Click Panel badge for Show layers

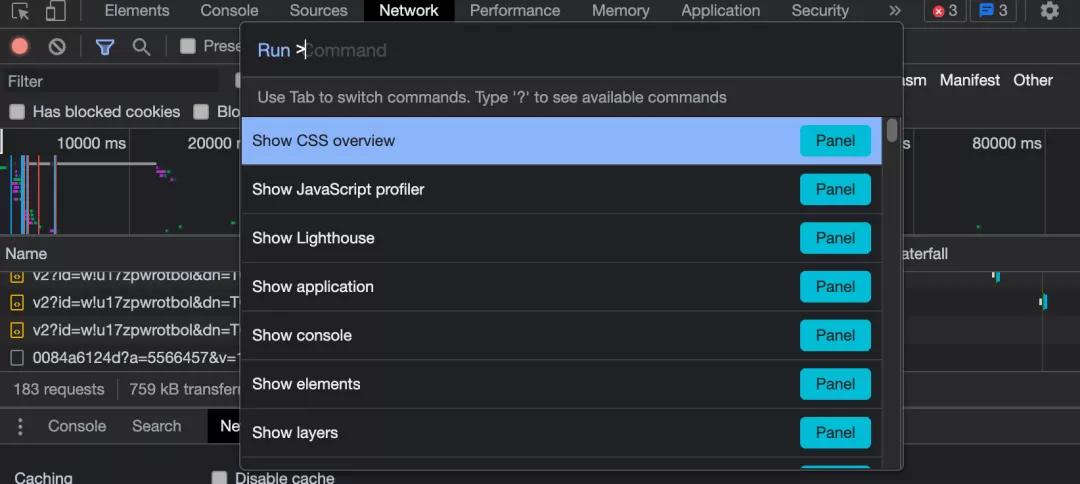tap(835, 432)
